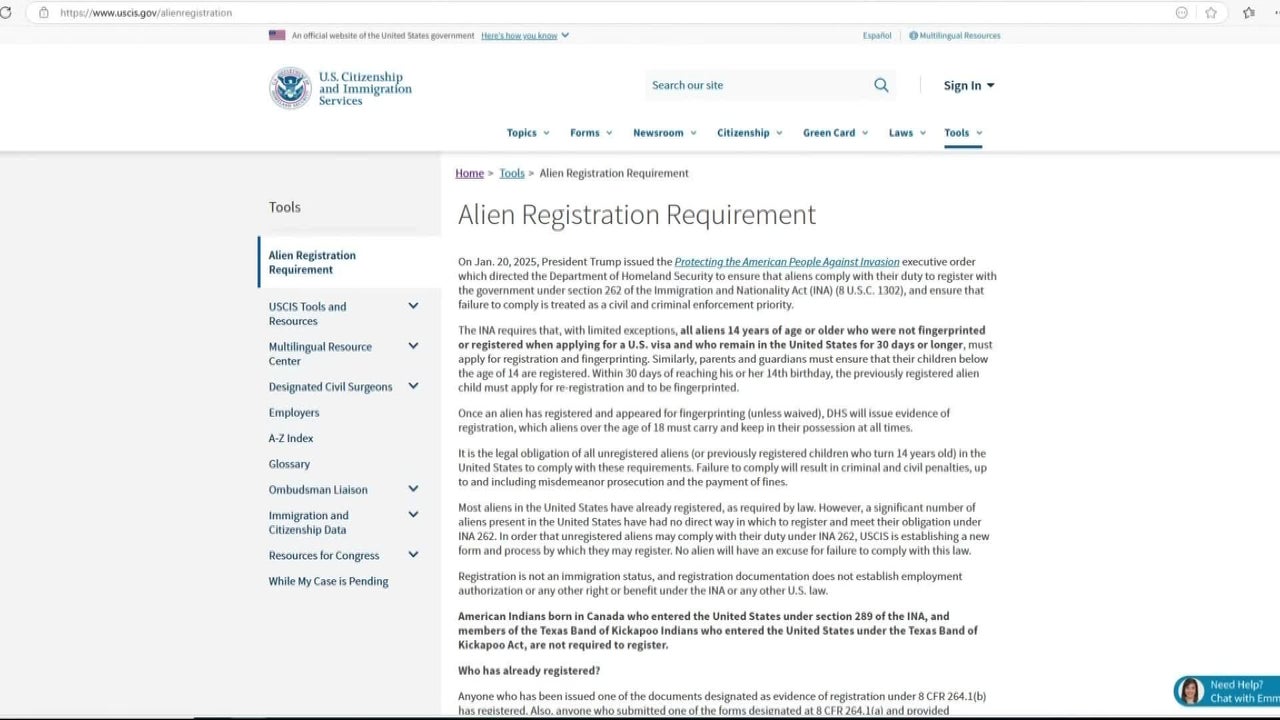Viewport: 1280px width, 720px height.
Task: Switch site language to Español
Action: 877,36
